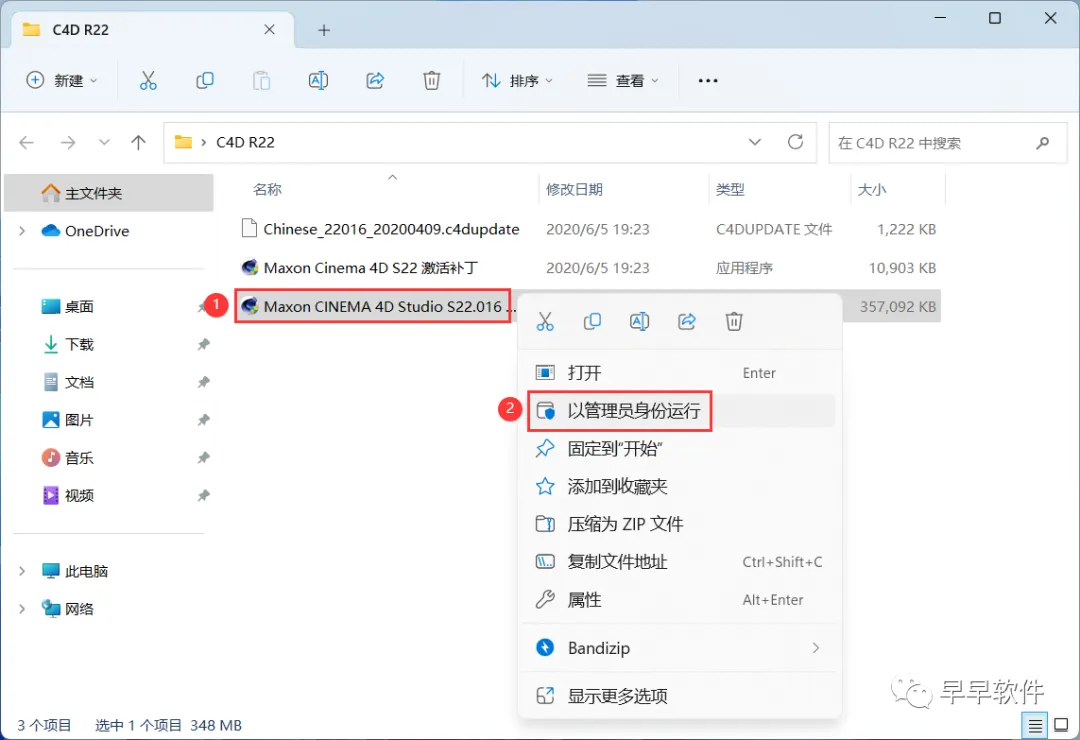Open recent locations dropdown arrow
The width and height of the screenshot is (1080, 740).
(x=104, y=143)
